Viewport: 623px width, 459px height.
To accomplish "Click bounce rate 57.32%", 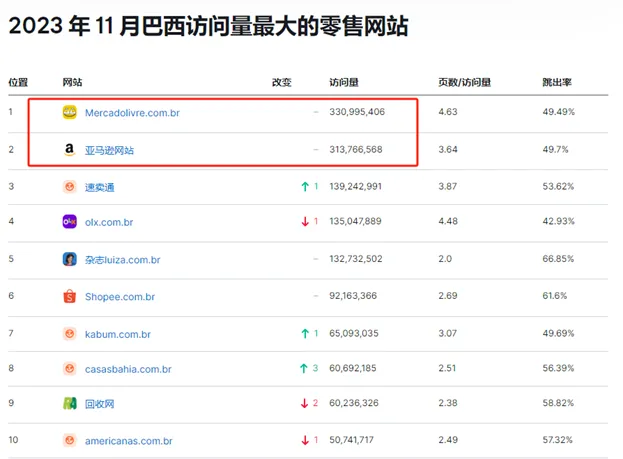I will [557, 440].
